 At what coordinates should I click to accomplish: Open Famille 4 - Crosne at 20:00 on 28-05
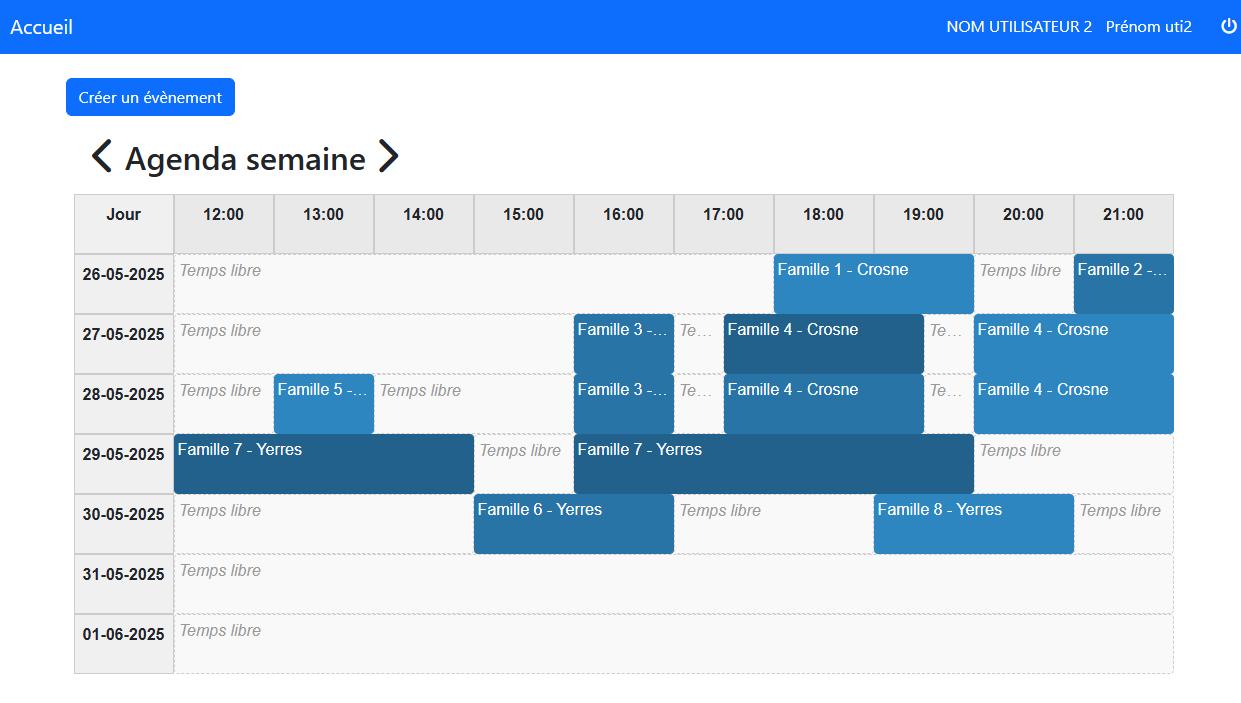click(x=1073, y=403)
